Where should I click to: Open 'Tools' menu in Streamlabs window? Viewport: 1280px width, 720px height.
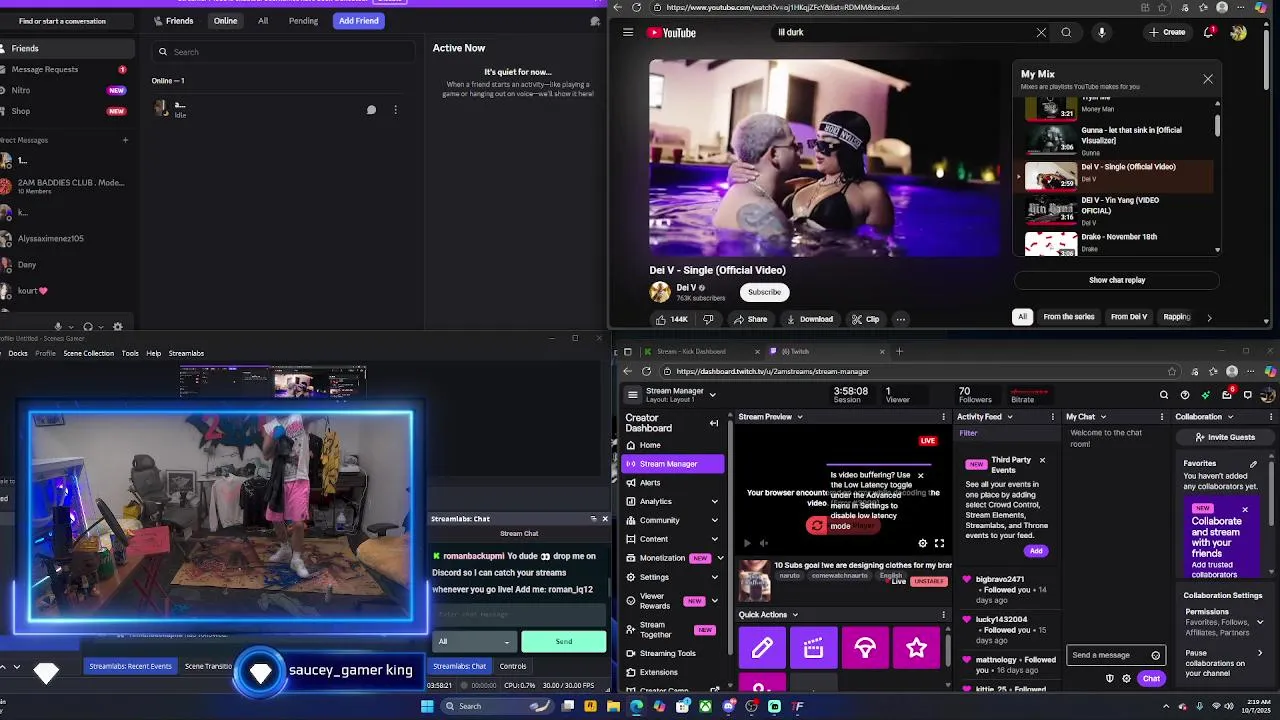coord(130,353)
